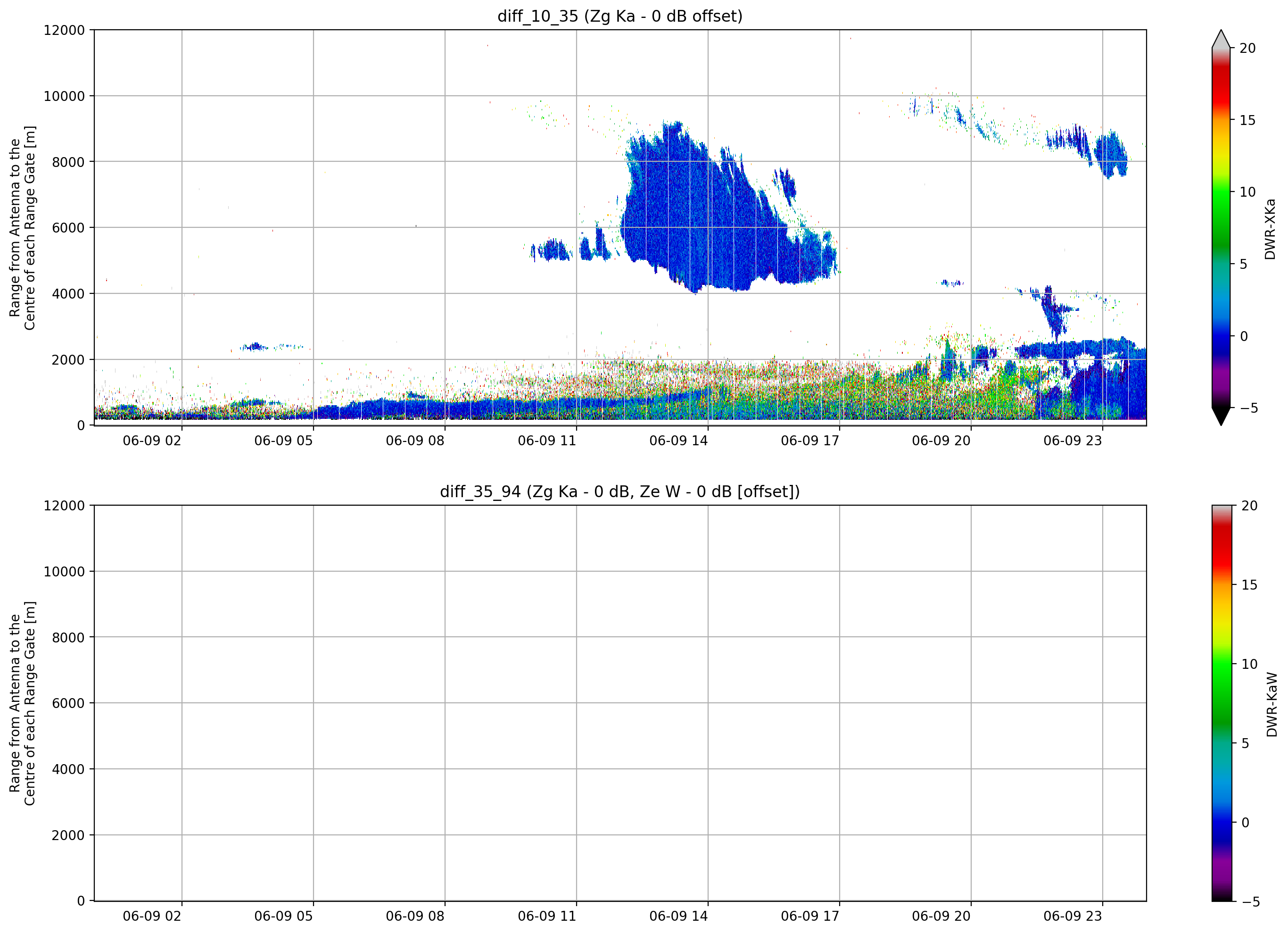Image resolution: width=1288 pixels, height=933 pixels.
Task: Click the '6000' y-tick of diff_35_94 plot
Action: (x=68, y=703)
